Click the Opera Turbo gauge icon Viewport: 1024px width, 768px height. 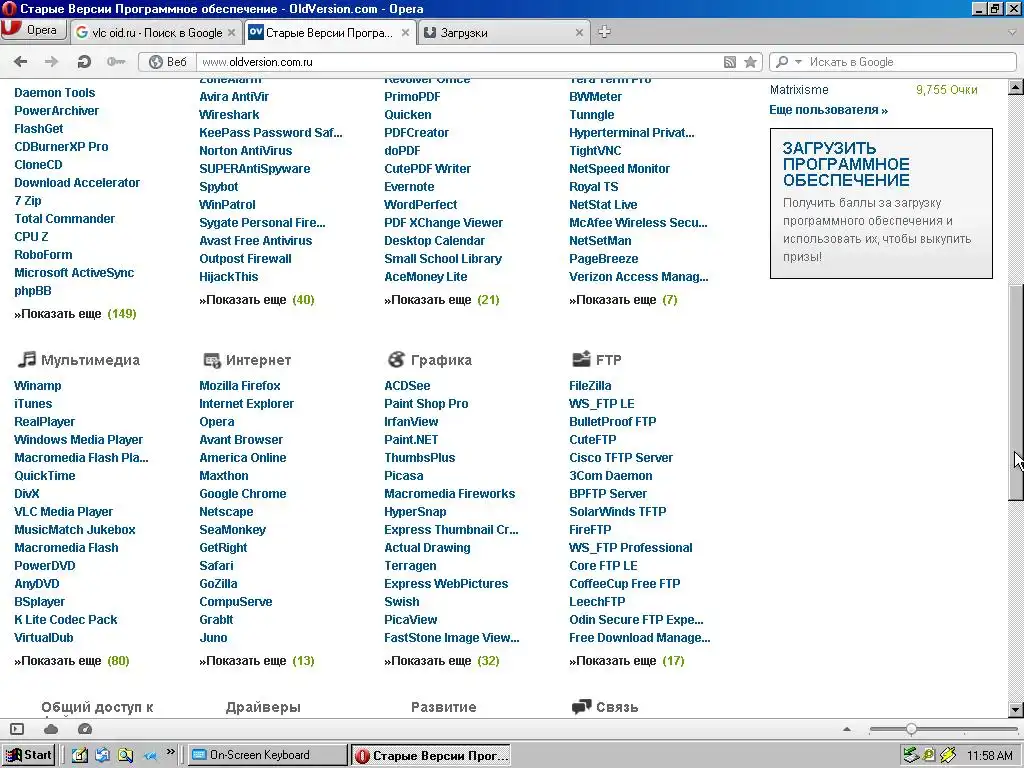pos(85,729)
